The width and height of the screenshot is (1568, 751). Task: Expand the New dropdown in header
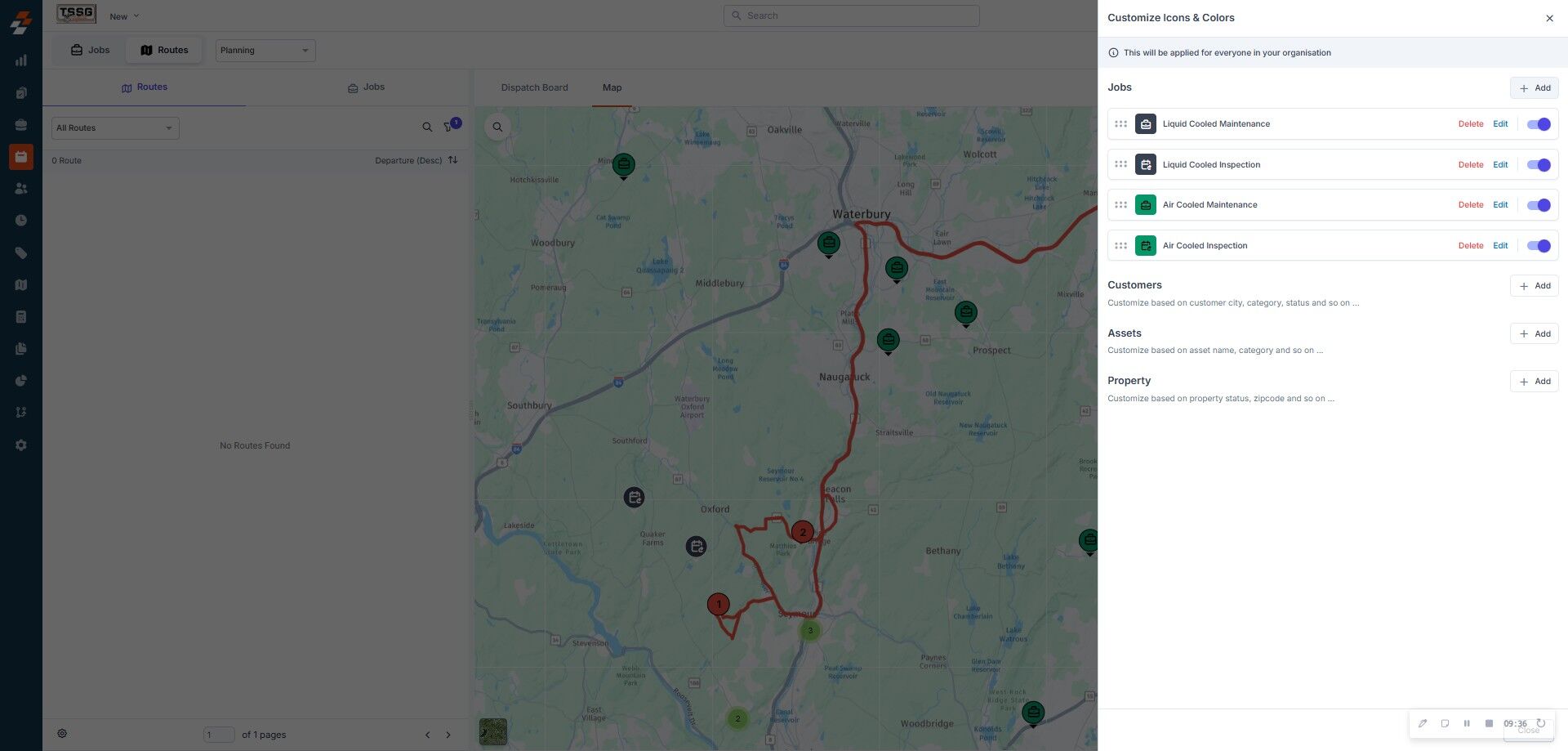[x=124, y=16]
